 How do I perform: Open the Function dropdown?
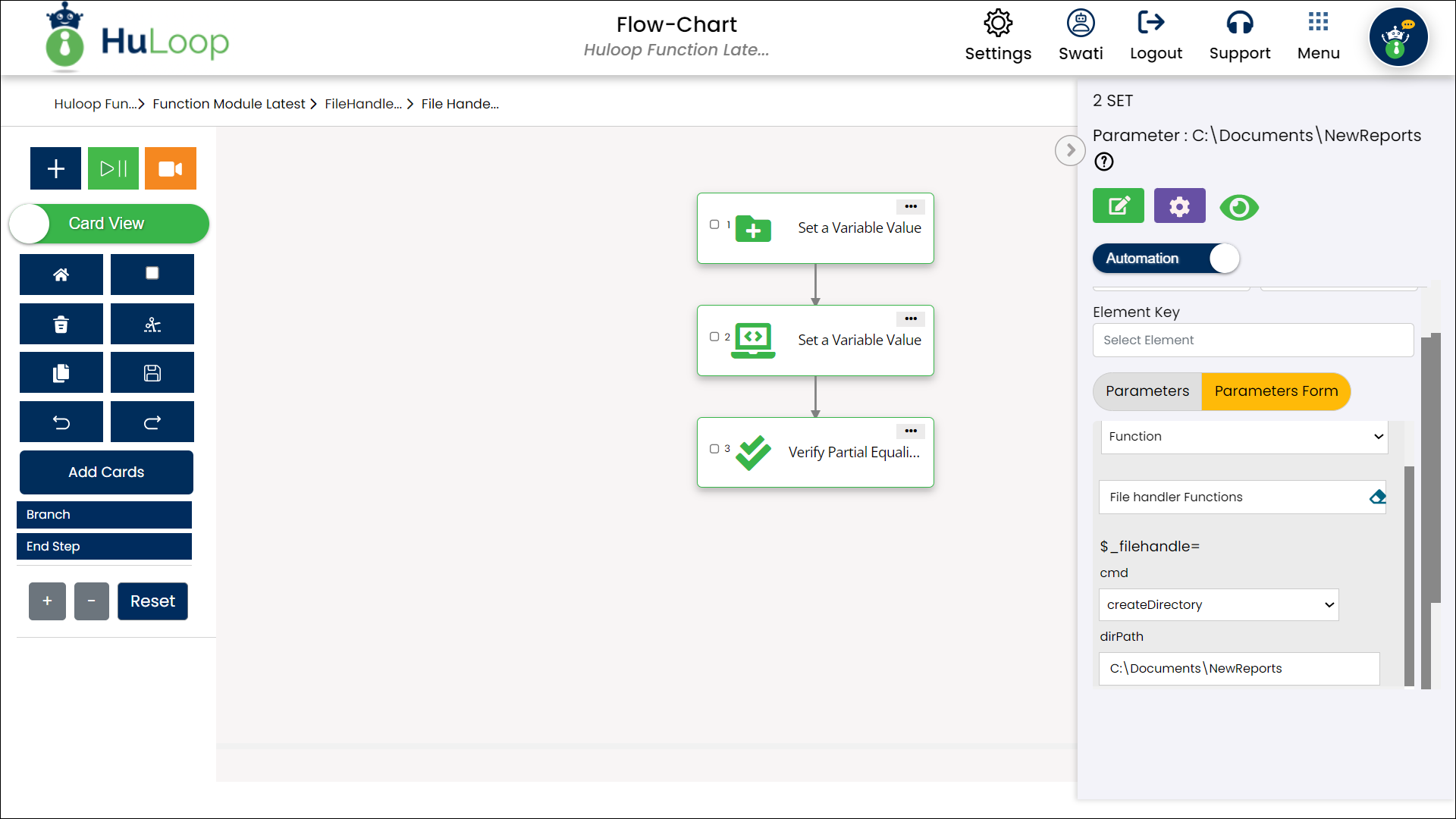click(x=1244, y=437)
